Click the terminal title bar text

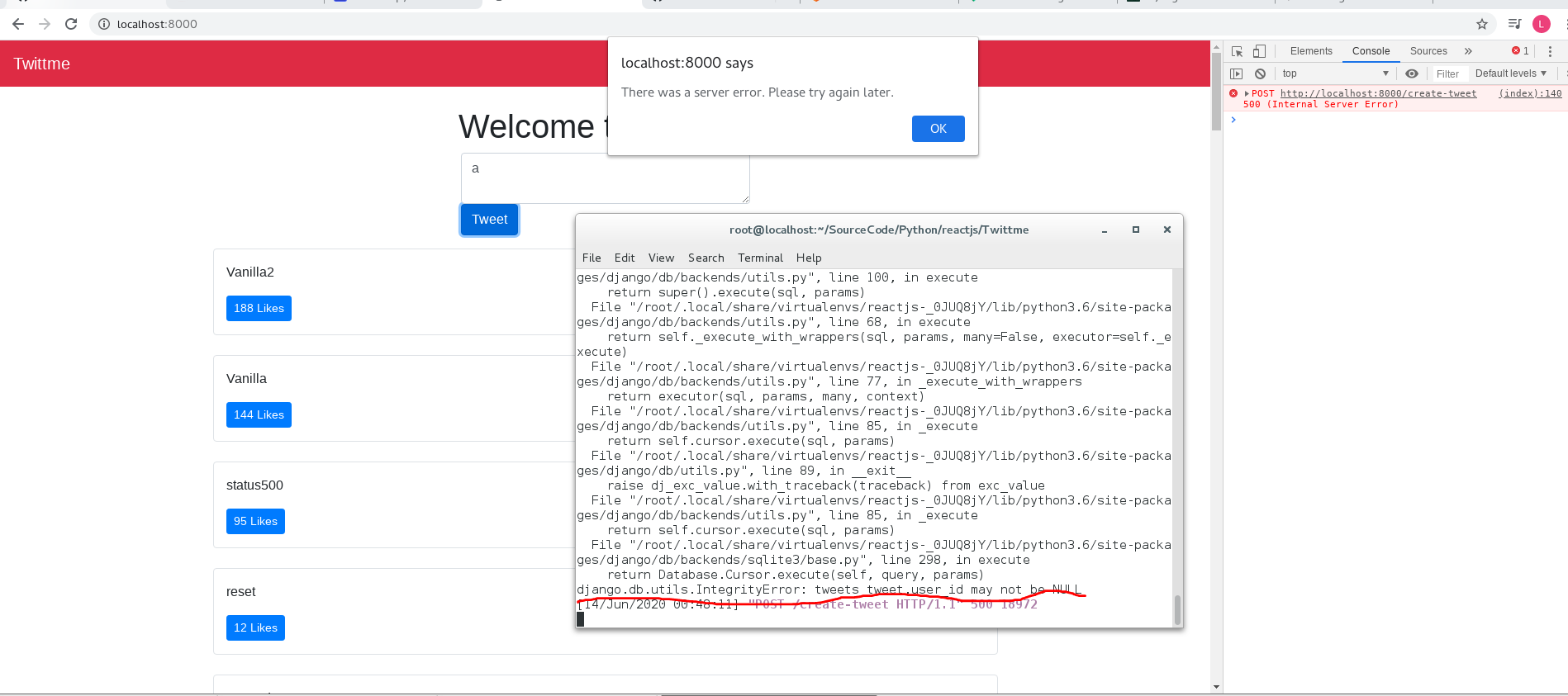pyautogui.click(x=879, y=230)
